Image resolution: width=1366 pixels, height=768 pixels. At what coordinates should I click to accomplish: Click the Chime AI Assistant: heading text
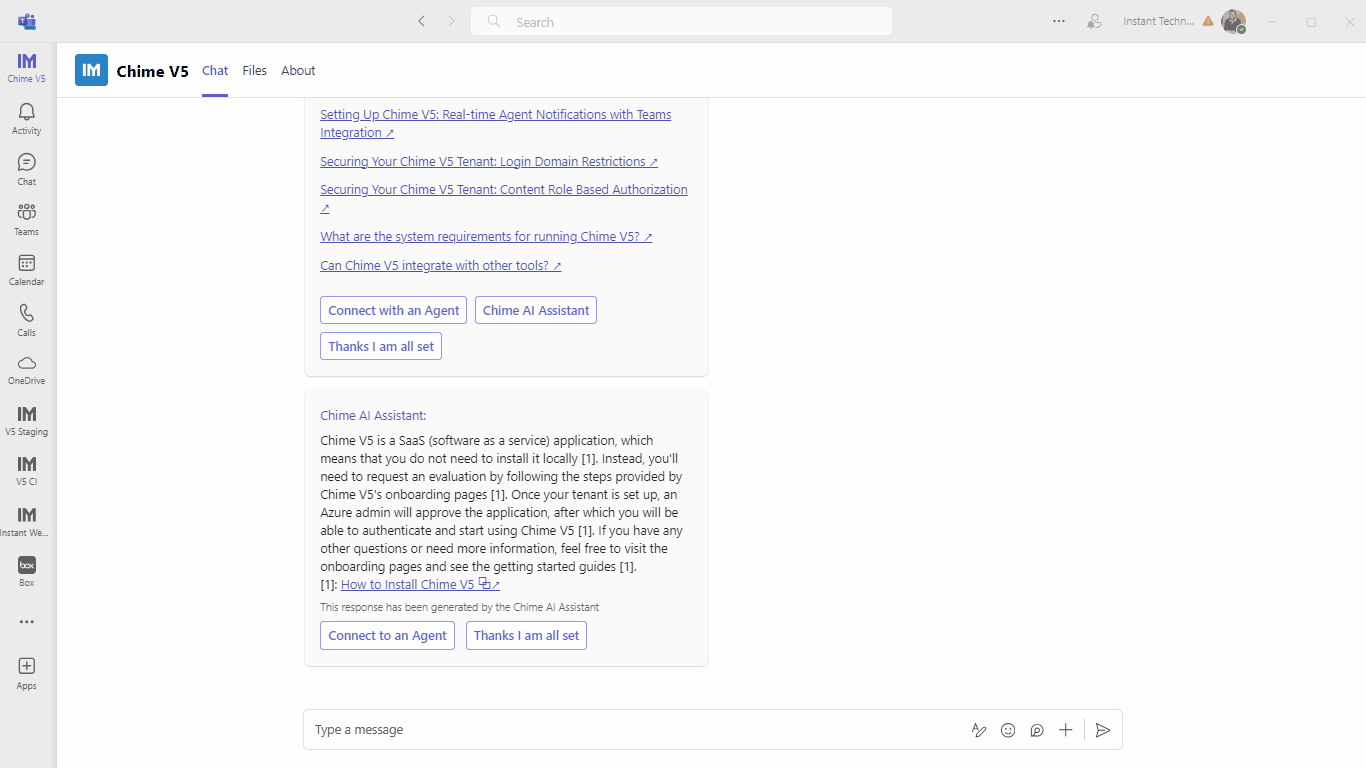pos(373,416)
